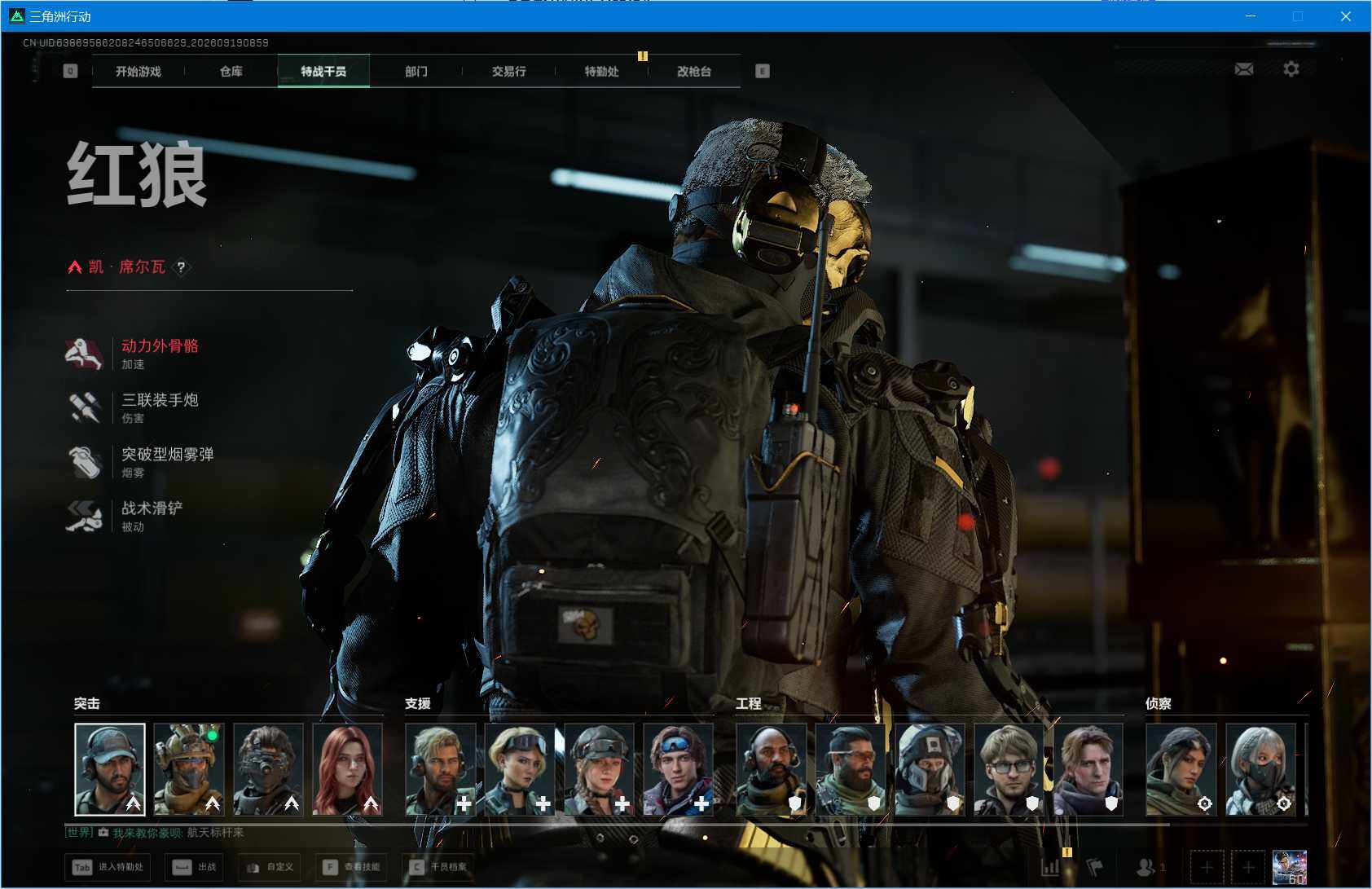
Task: Click the camera icon in world chat
Action: point(103,833)
